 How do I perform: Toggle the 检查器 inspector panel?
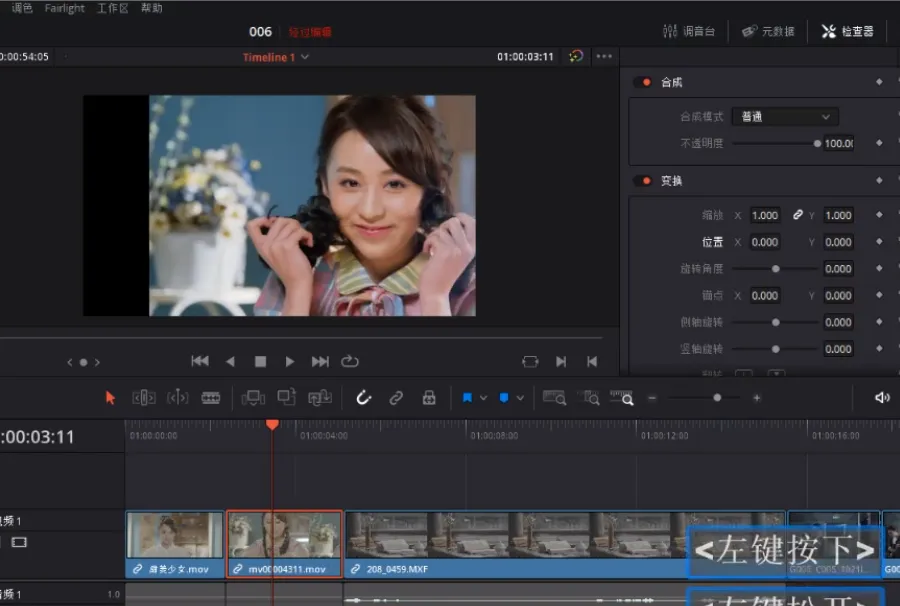(x=848, y=31)
